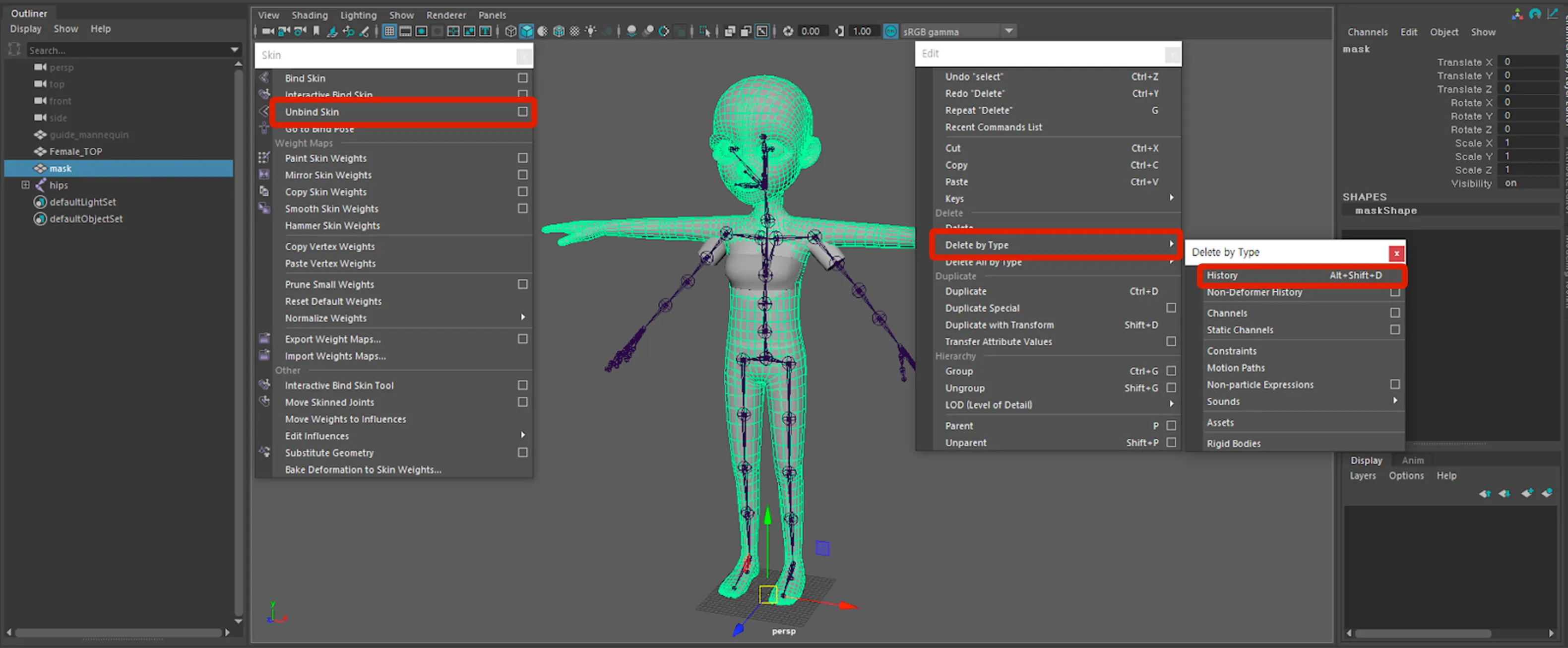The width and height of the screenshot is (1568, 648).
Task: Toggle the Lock Camera icon
Action: [x=283, y=31]
